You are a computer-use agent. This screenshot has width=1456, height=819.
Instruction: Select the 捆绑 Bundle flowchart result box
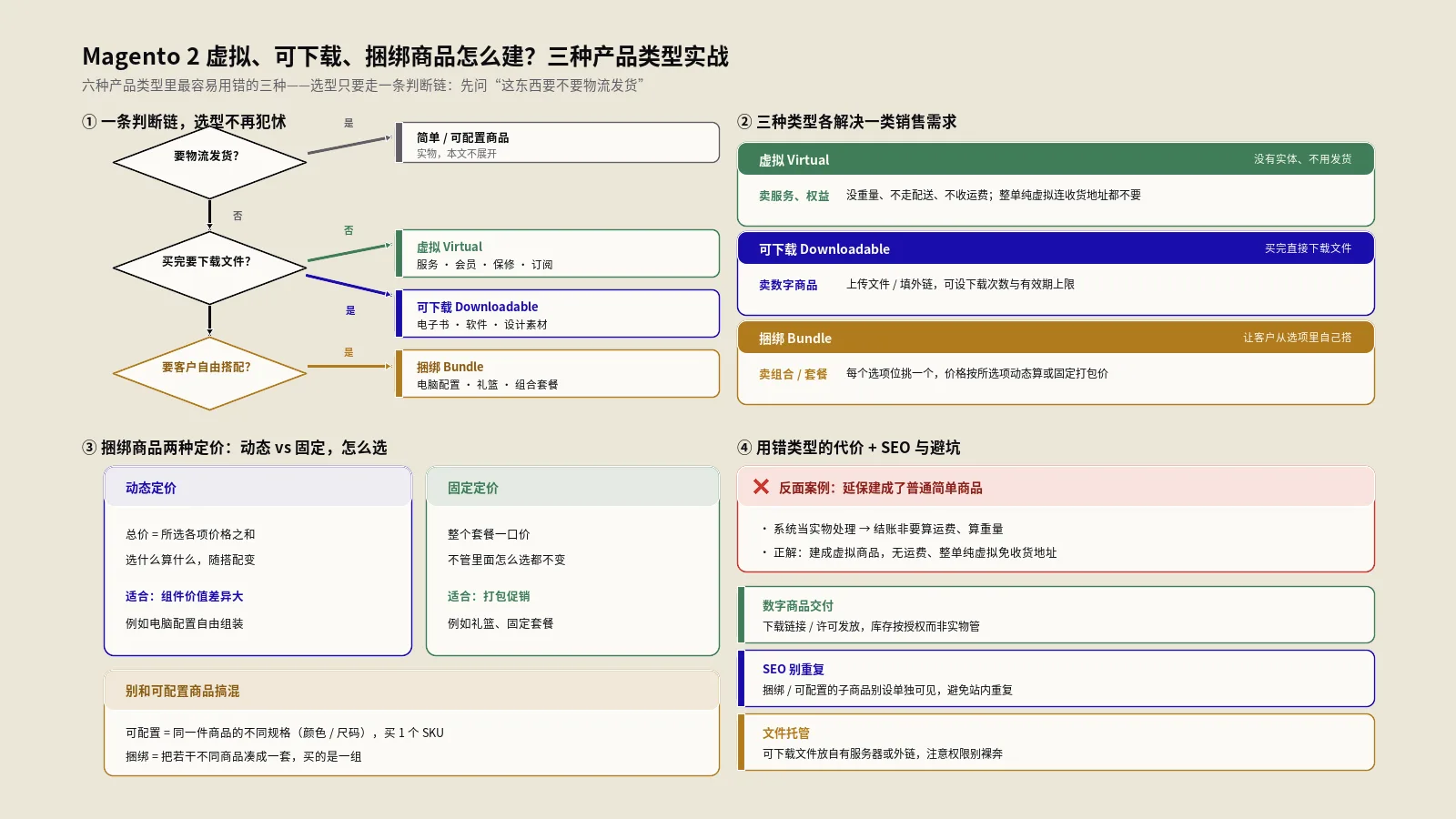[558, 374]
